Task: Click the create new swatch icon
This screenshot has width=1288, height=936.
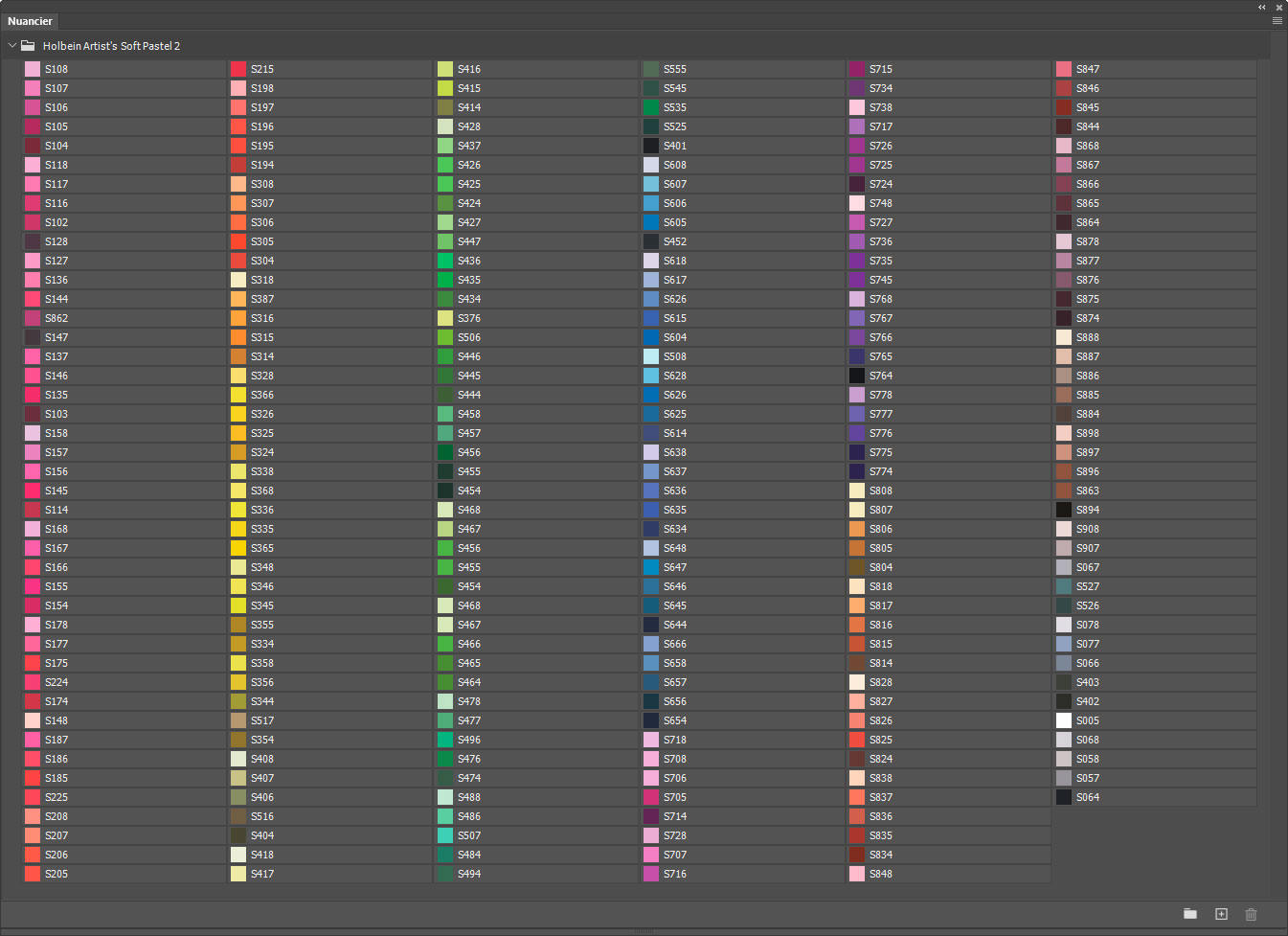Action: click(x=1221, y=914)
